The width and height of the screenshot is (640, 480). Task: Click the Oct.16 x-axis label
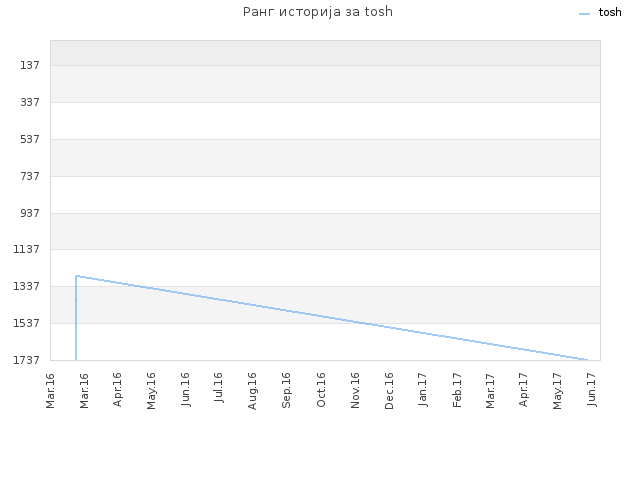tap(321, 390)
